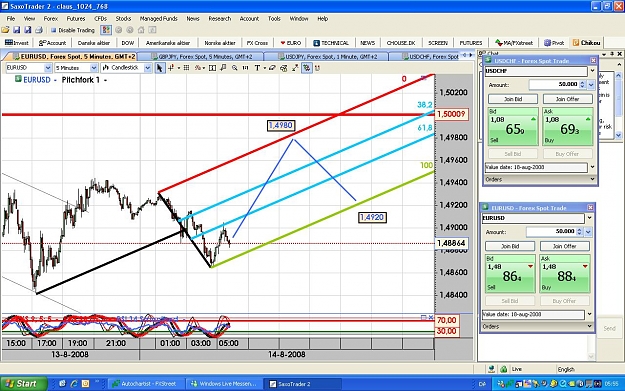This screenshot has height=391, width=625.
Task: Click the Start button on taskbar
Action: (x=24, y=384)
